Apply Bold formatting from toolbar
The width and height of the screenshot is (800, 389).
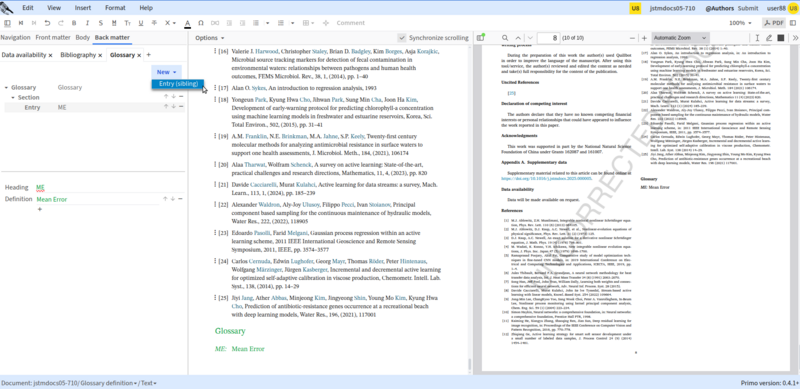(x=74, y=23)
